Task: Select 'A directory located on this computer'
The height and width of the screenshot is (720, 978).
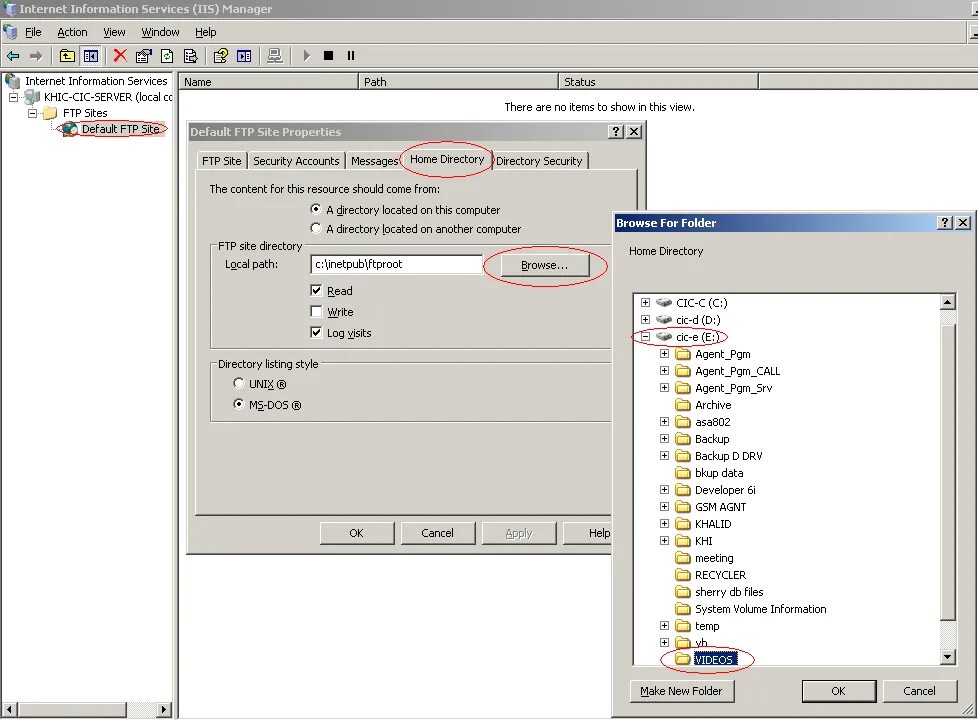Action: click(316, 209)
